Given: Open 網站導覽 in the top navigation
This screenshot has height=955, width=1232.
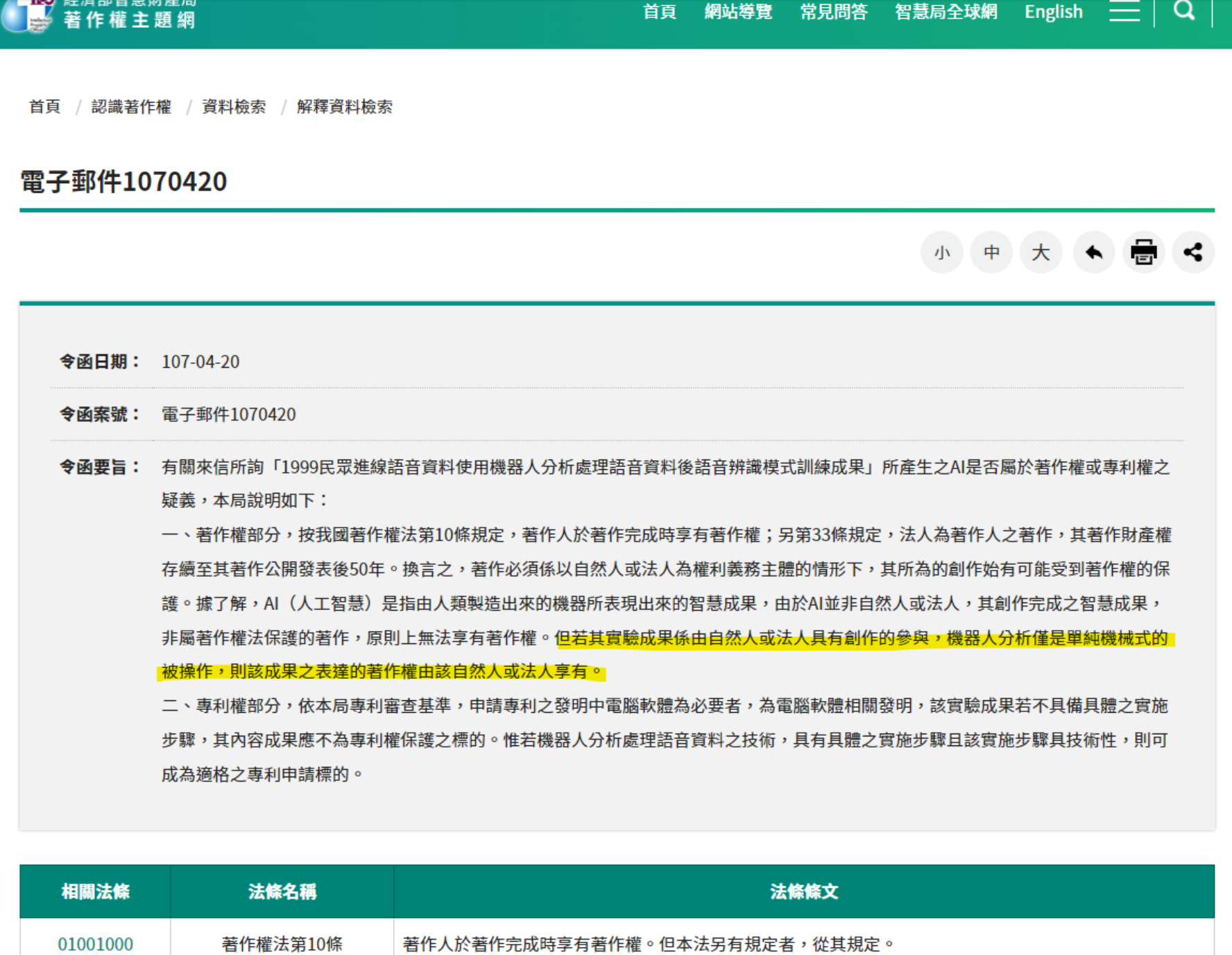Looking at the screenshot, I should tap(738, 12).
